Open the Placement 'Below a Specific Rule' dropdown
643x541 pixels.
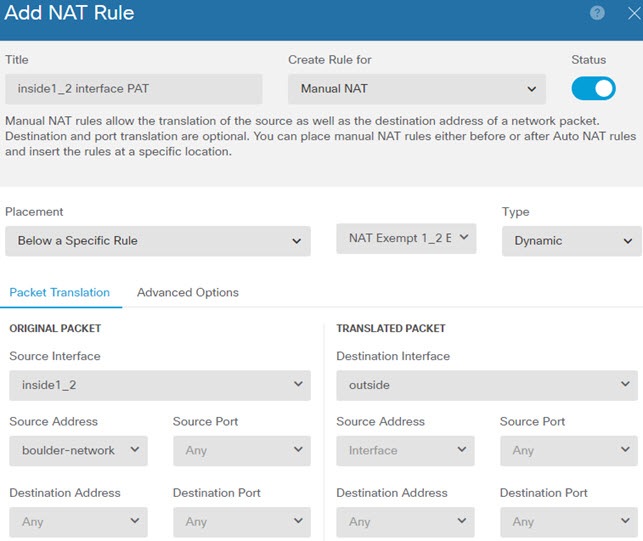pyautogui.click(x=158, y=241)
